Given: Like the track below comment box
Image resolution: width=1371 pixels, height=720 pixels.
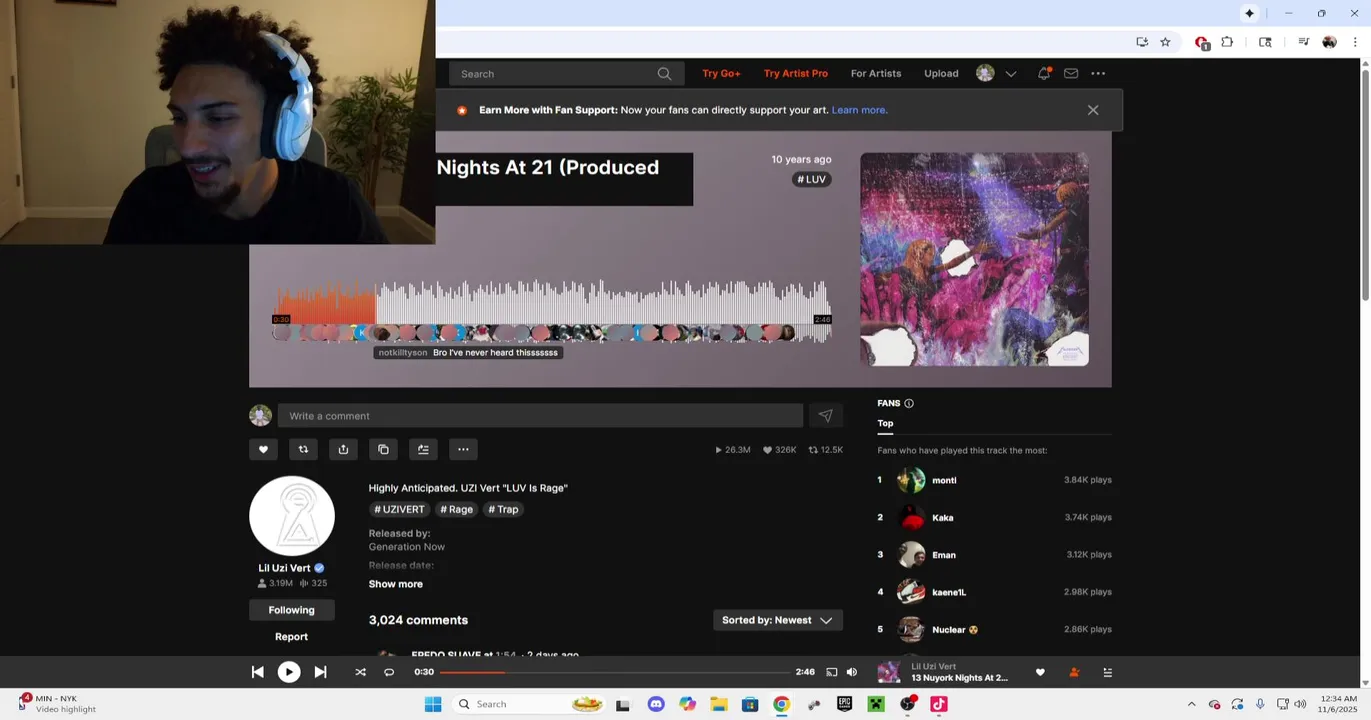Looking at the screenshot, I should (263, 450).
